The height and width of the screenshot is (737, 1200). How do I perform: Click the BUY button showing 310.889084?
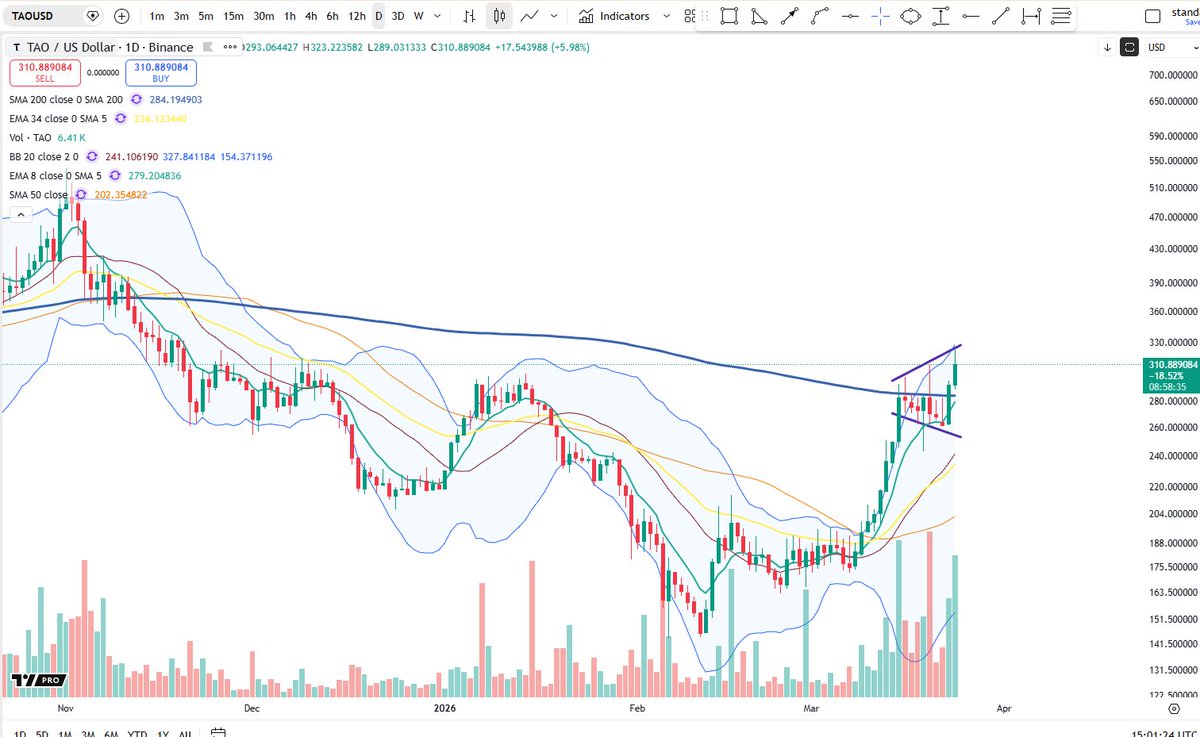click(x=161, y=73)
